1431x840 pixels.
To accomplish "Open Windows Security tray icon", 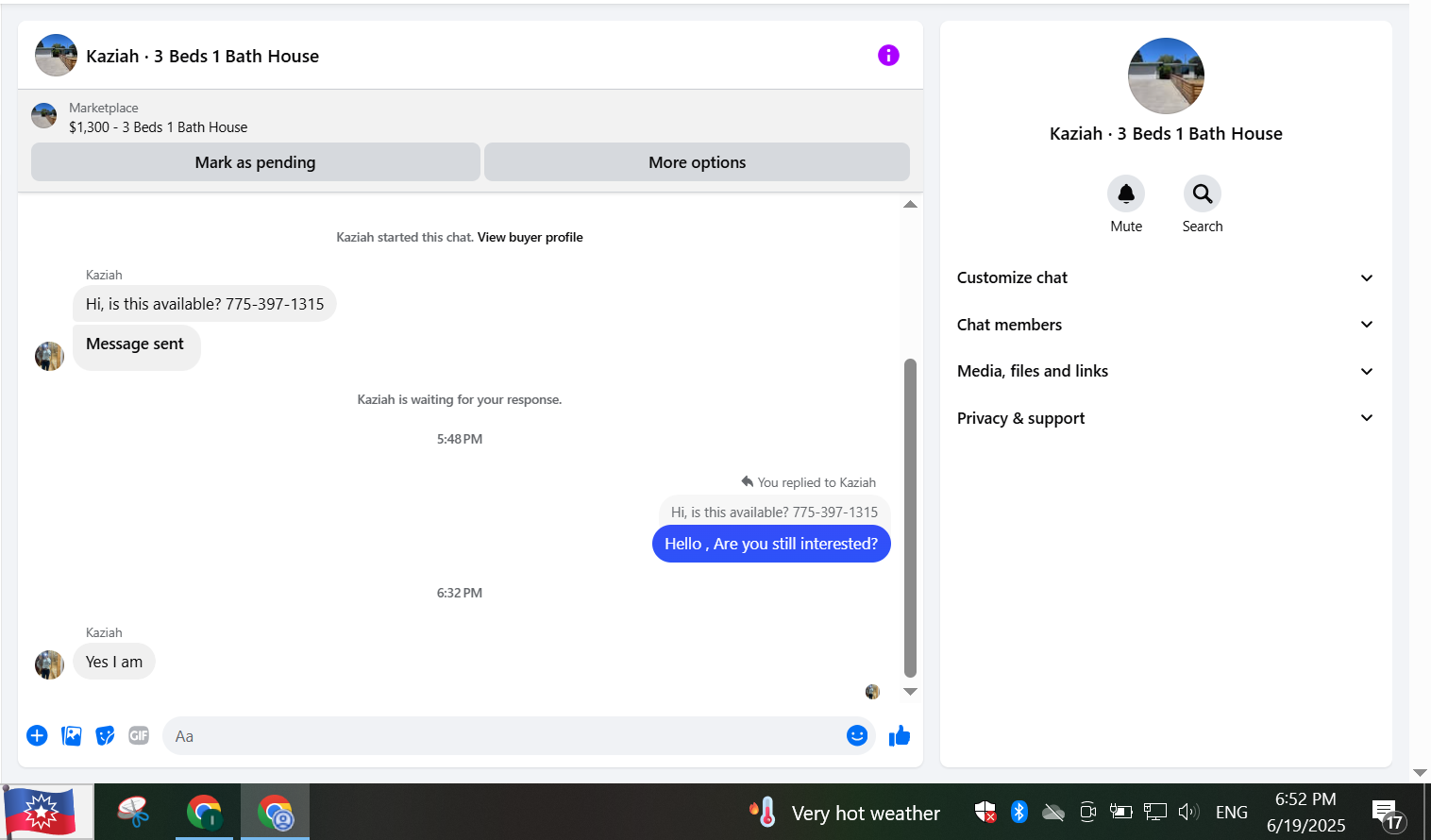I will click(985, 812).
